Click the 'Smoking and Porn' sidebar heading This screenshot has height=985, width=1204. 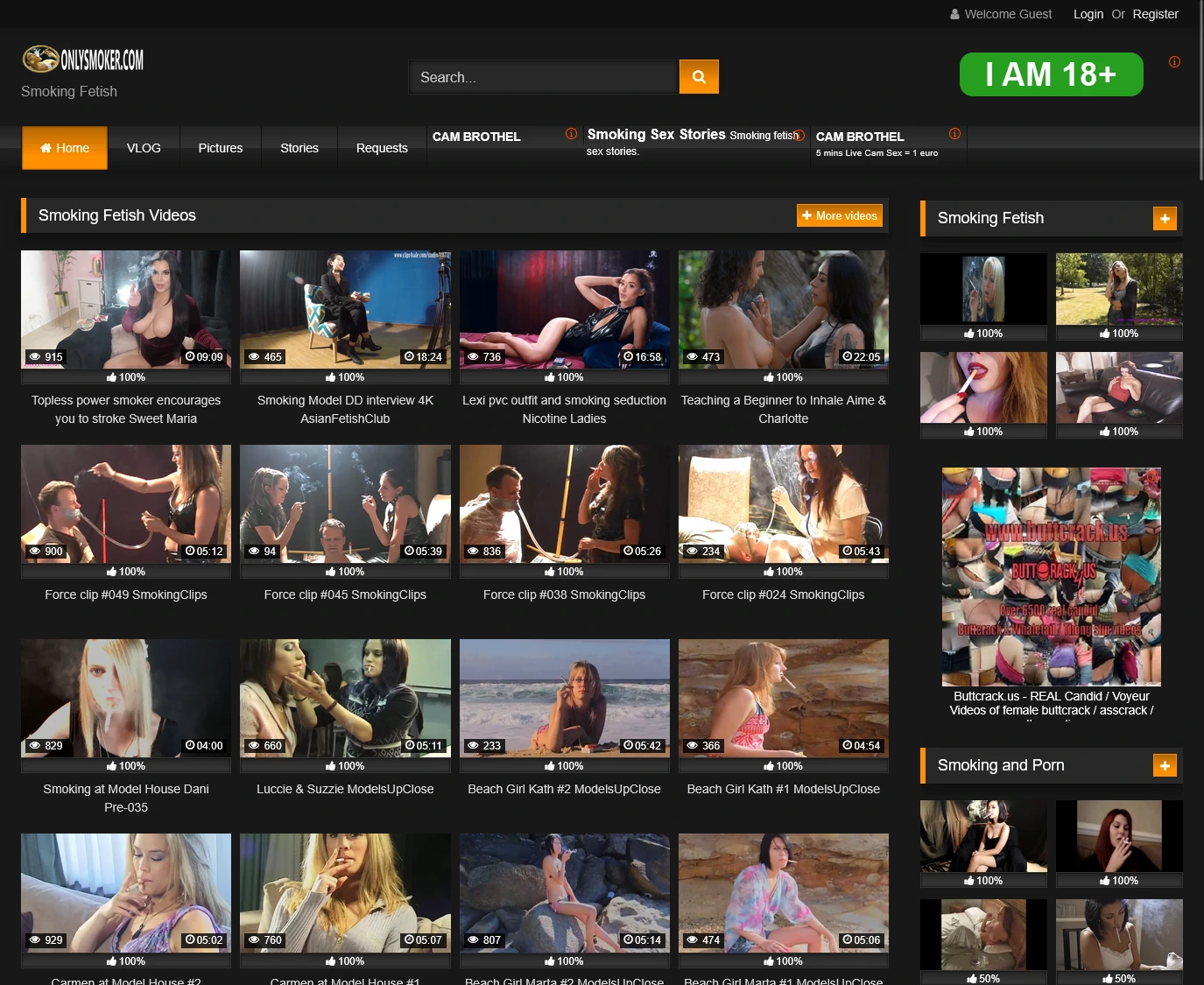[1001, 765]
